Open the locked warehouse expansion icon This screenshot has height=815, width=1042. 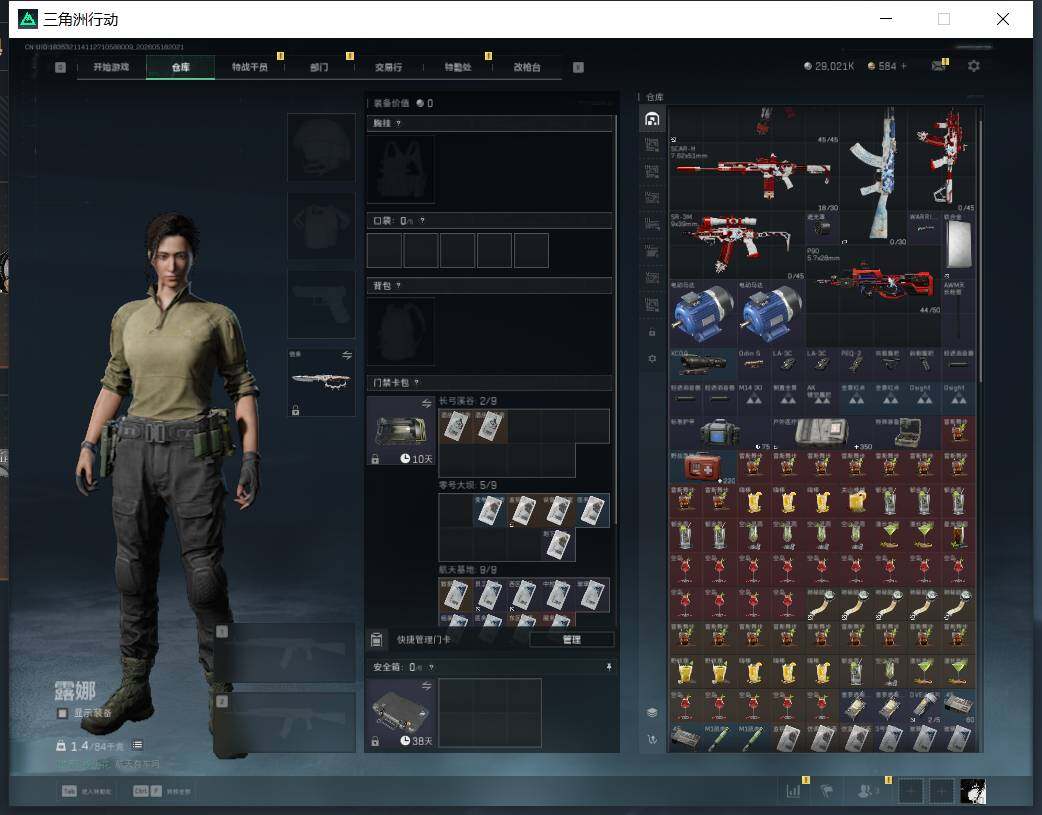(652, 332)
